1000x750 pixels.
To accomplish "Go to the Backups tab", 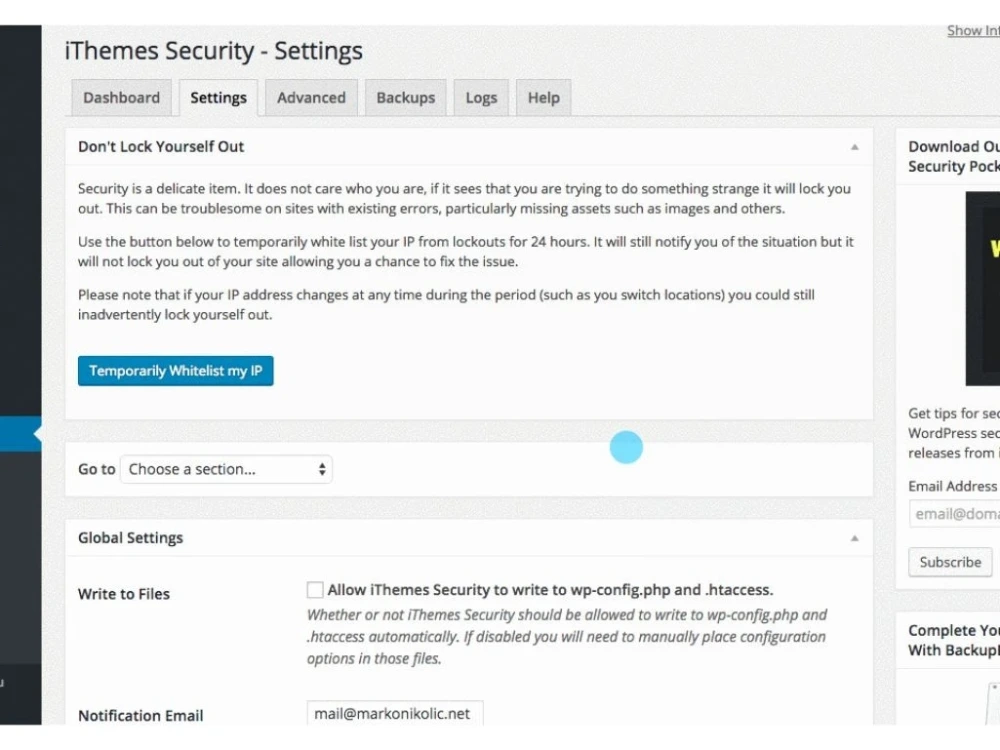I will [405, 98].
